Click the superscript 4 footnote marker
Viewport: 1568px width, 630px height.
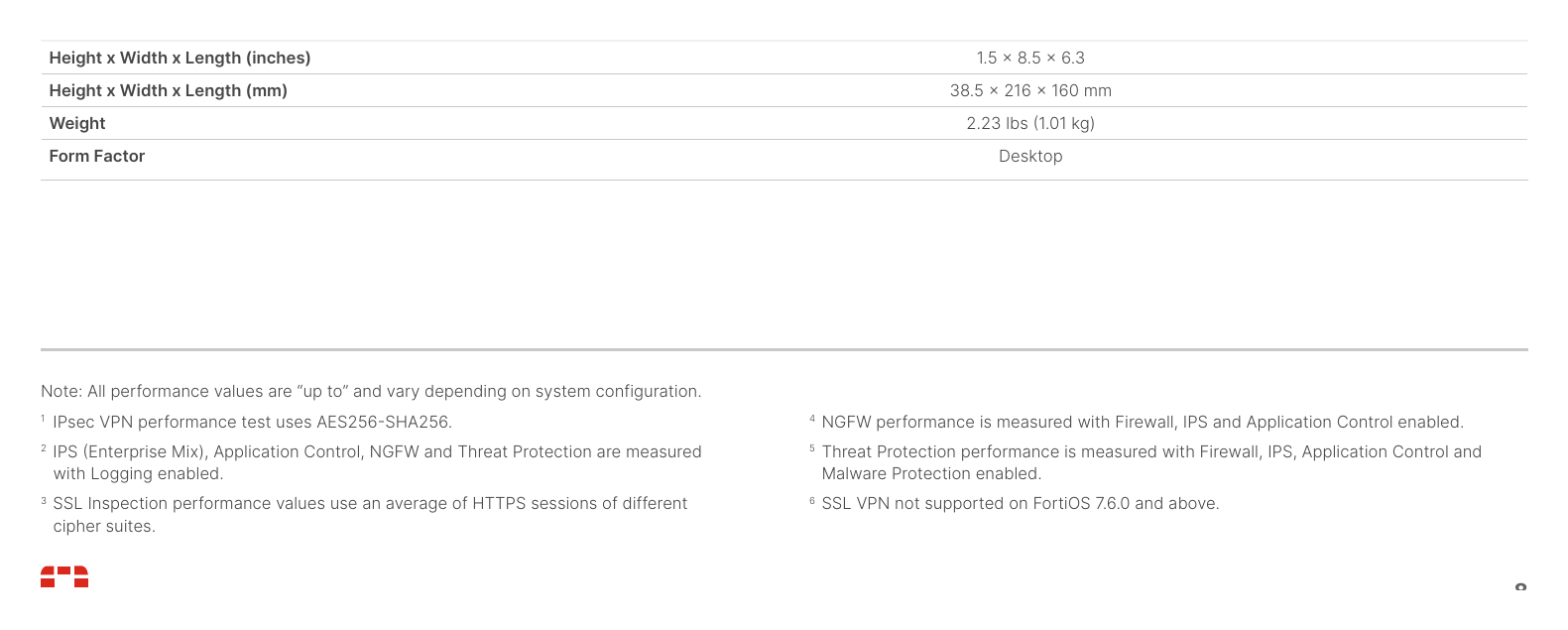(x=812, y=419)
